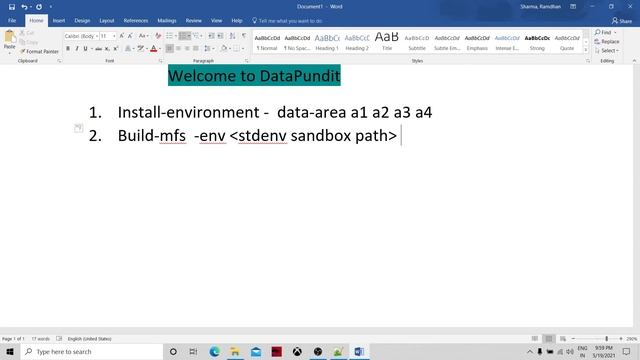Toggle Bold formatting

(x=68, y=49)
